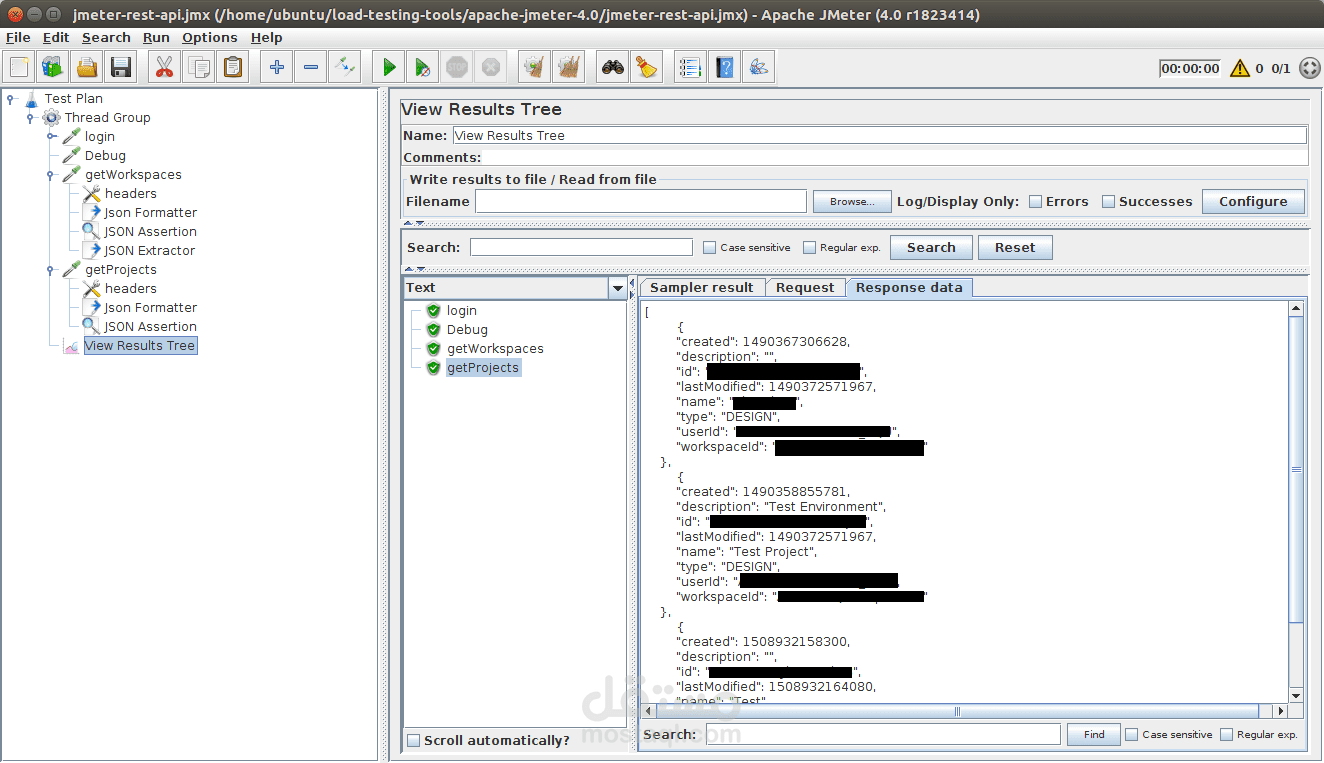1324x763 pixels.
Task: Click the Name field with View Results Tree
Action: (x=880, y=135)
